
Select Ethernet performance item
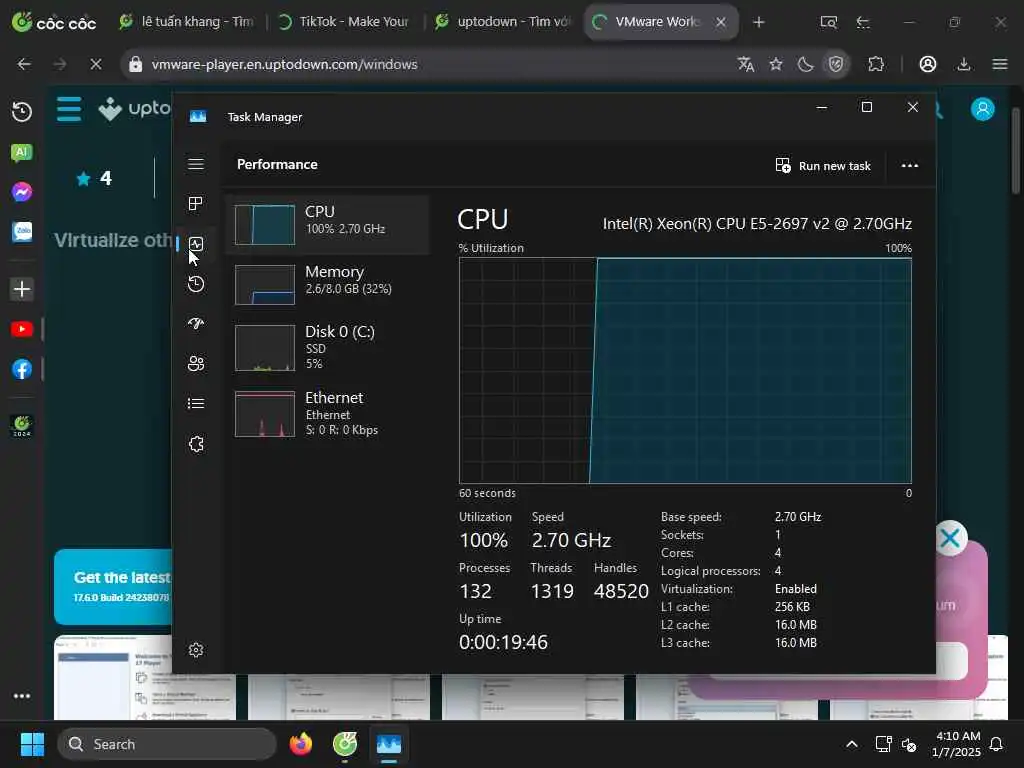click(x=327, y=413)
